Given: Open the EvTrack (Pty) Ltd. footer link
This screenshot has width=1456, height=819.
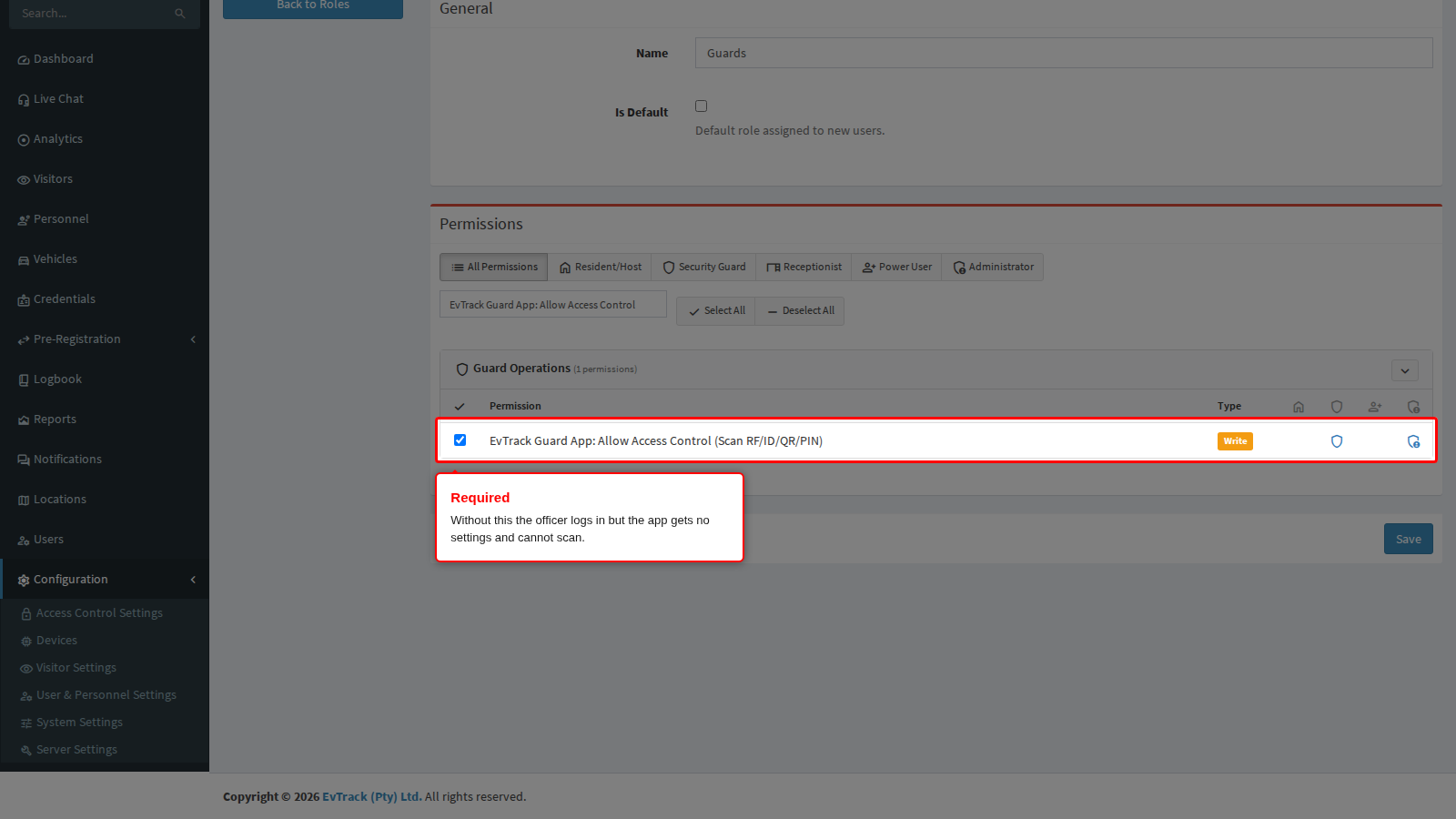Looking at the screenshot, I should click(x=372, y=797).
